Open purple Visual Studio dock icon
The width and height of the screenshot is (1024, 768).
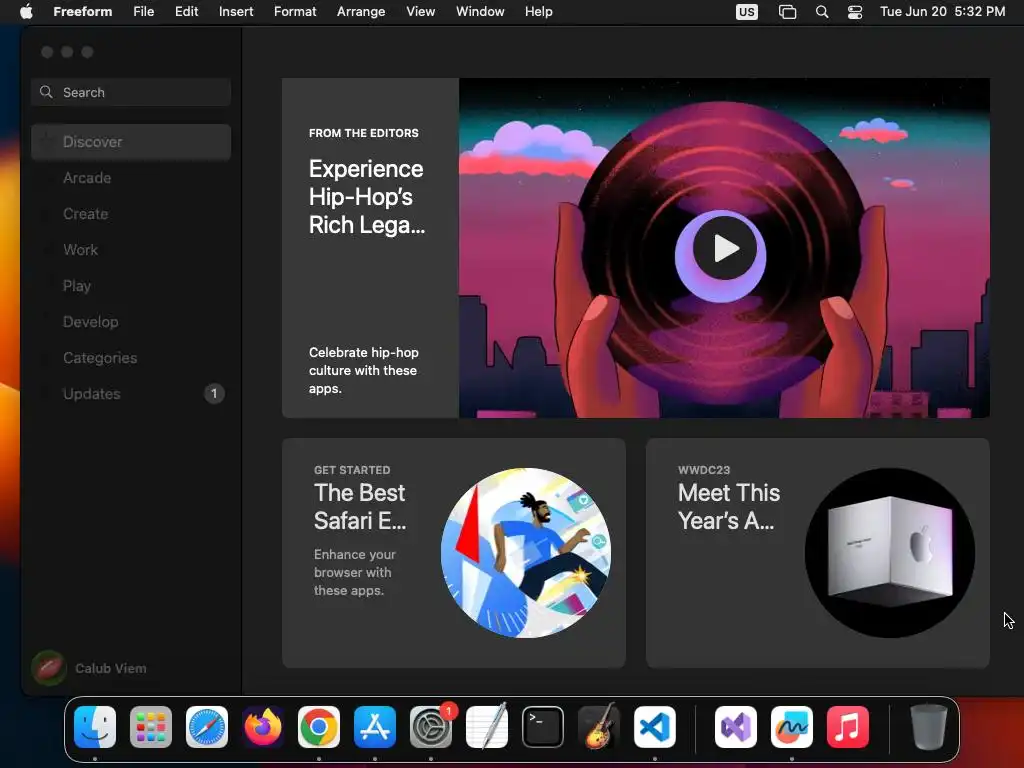tap(735, 727)
